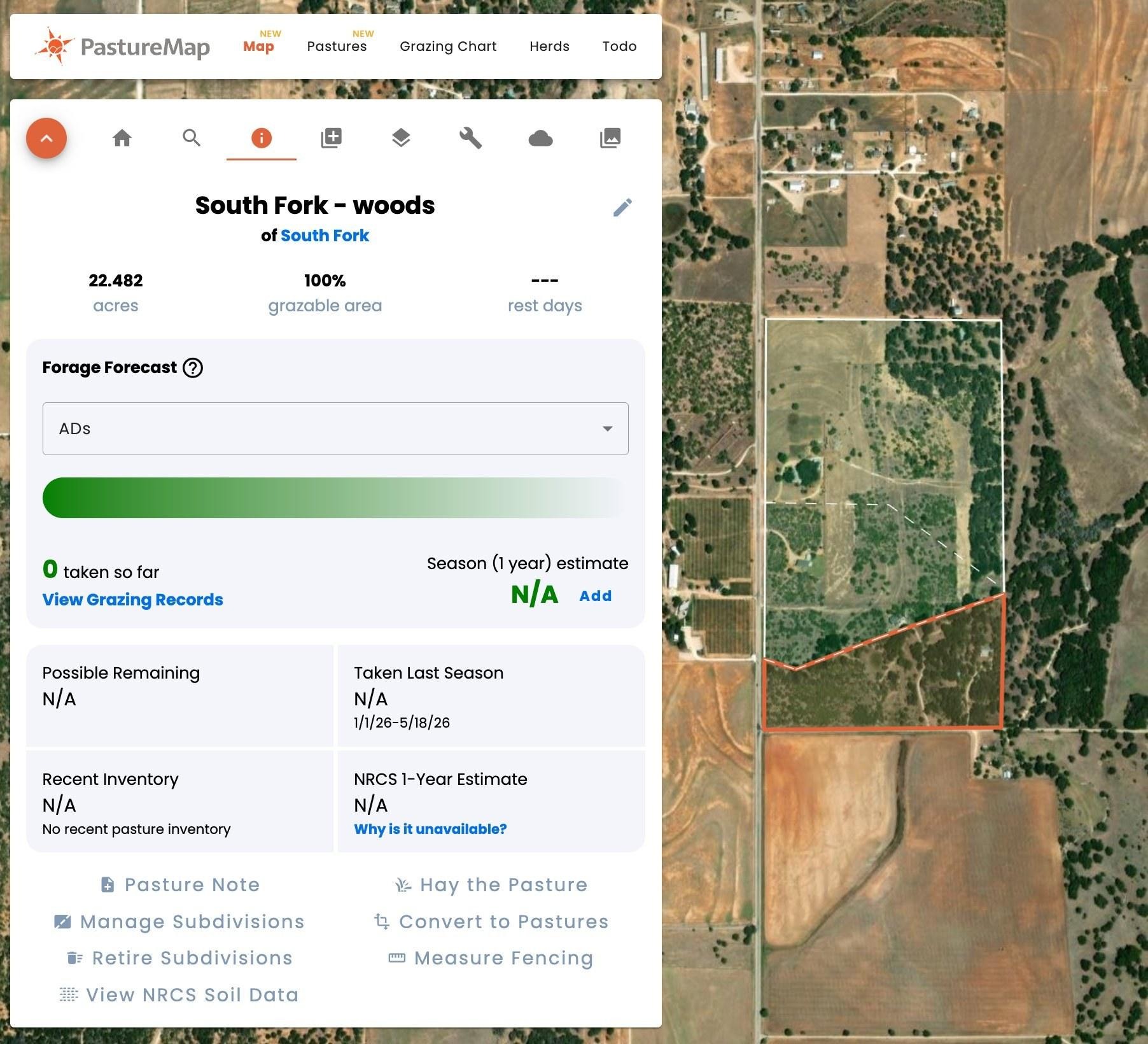Click Hay the Pasture button
Image resolution: width=1148 pixels, height=1044 pixels.
[x=491, y=885]
